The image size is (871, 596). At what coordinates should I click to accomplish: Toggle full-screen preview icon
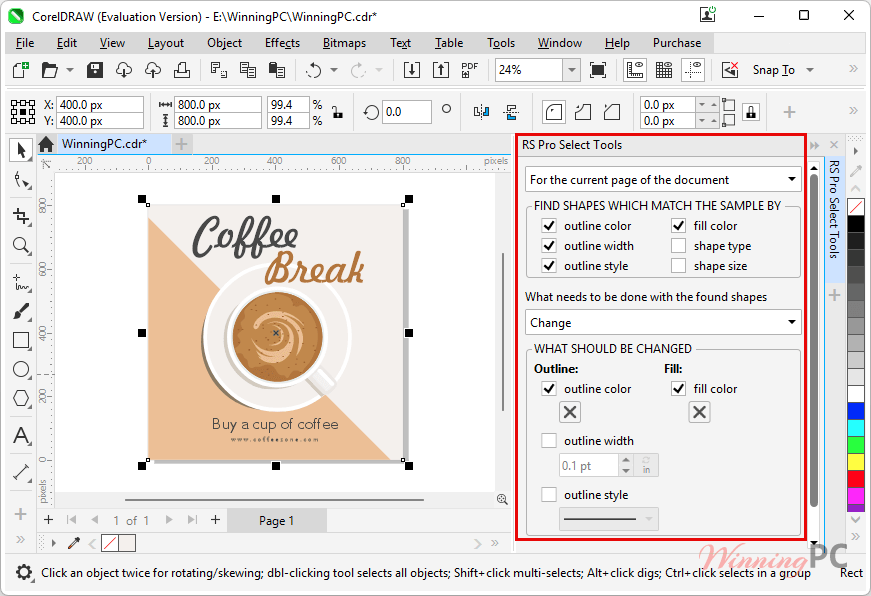point(598,70)
